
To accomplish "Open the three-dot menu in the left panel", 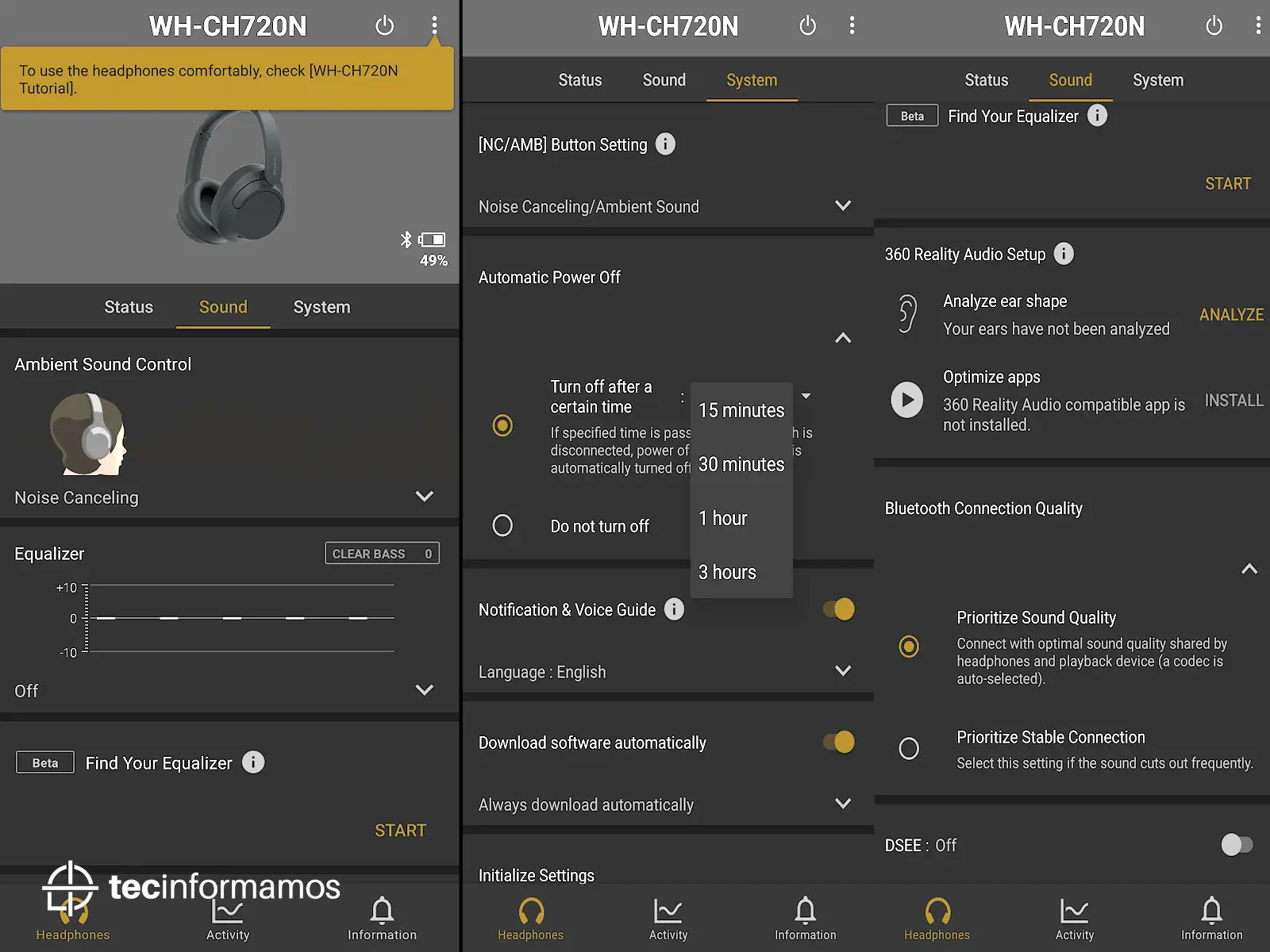I will [x=434, y=25].
